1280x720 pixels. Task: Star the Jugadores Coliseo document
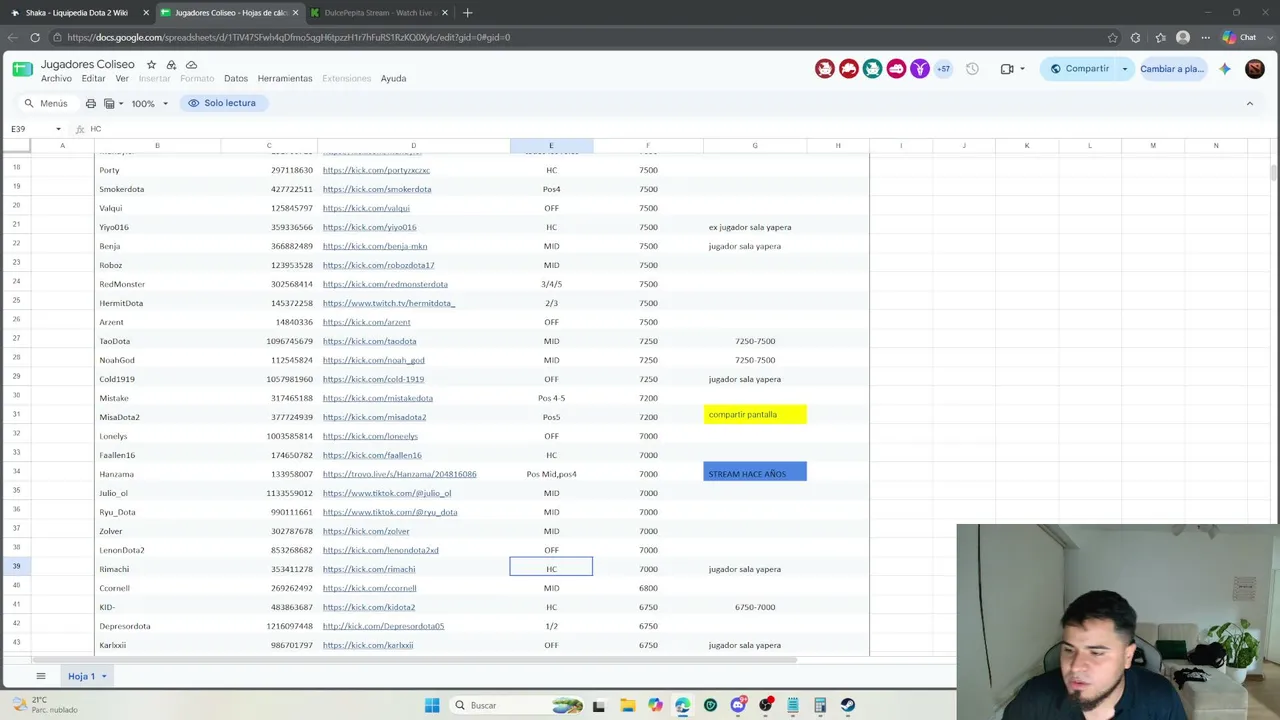pyautogui.click(x=151, y=65)
